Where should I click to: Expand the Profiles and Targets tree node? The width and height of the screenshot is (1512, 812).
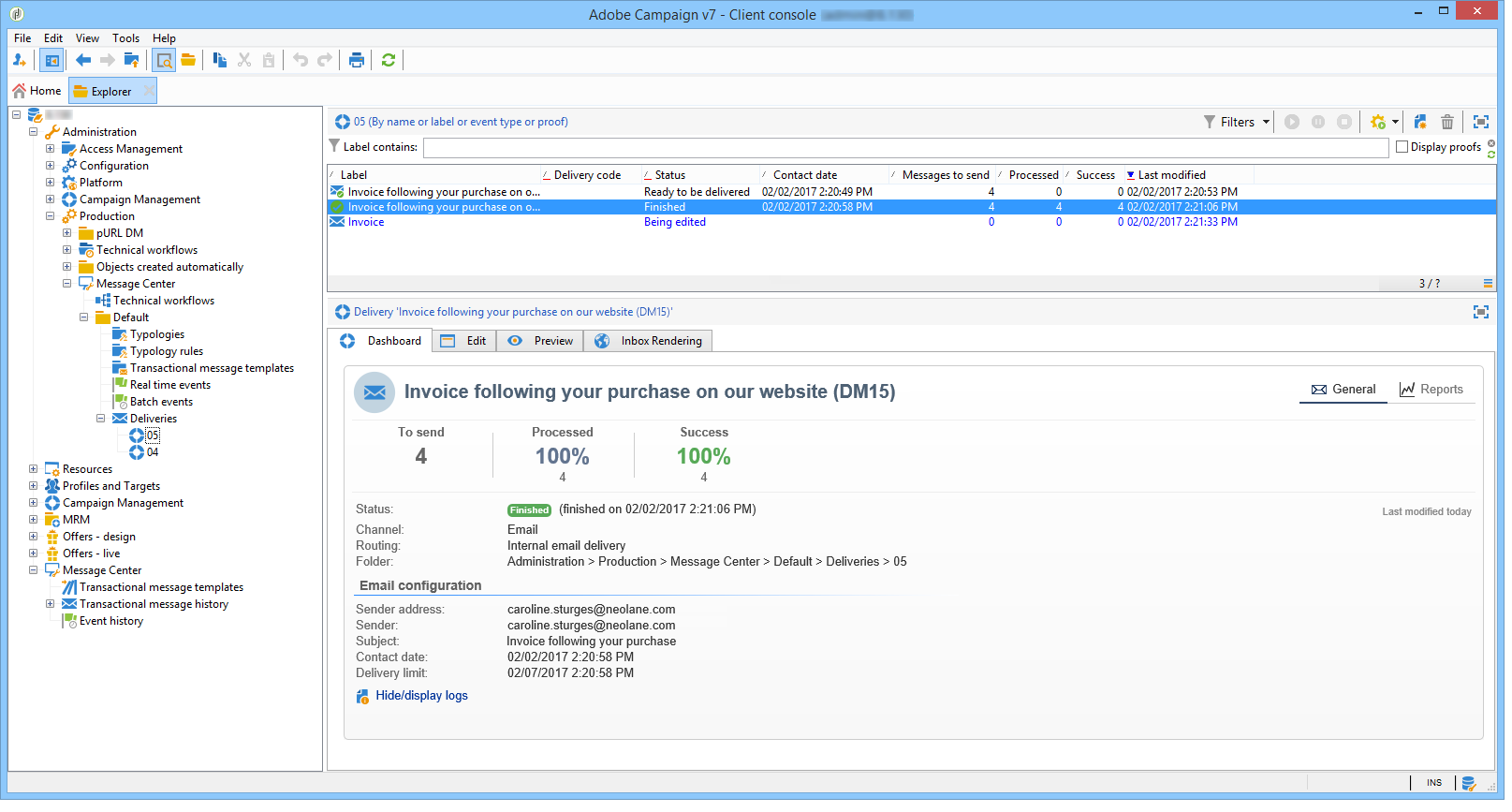point(34,486)
